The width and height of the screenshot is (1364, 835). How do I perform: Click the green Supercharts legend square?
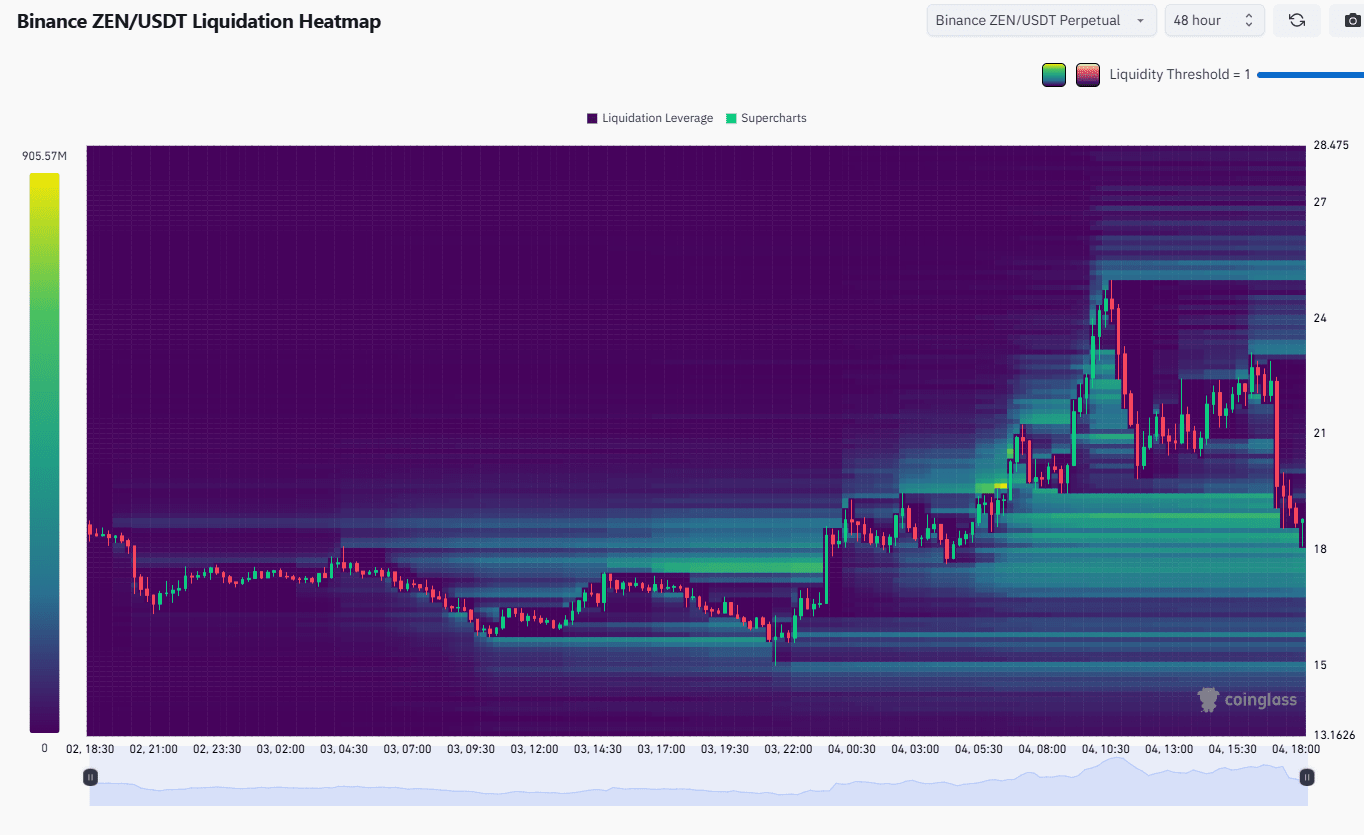(731, 118)
